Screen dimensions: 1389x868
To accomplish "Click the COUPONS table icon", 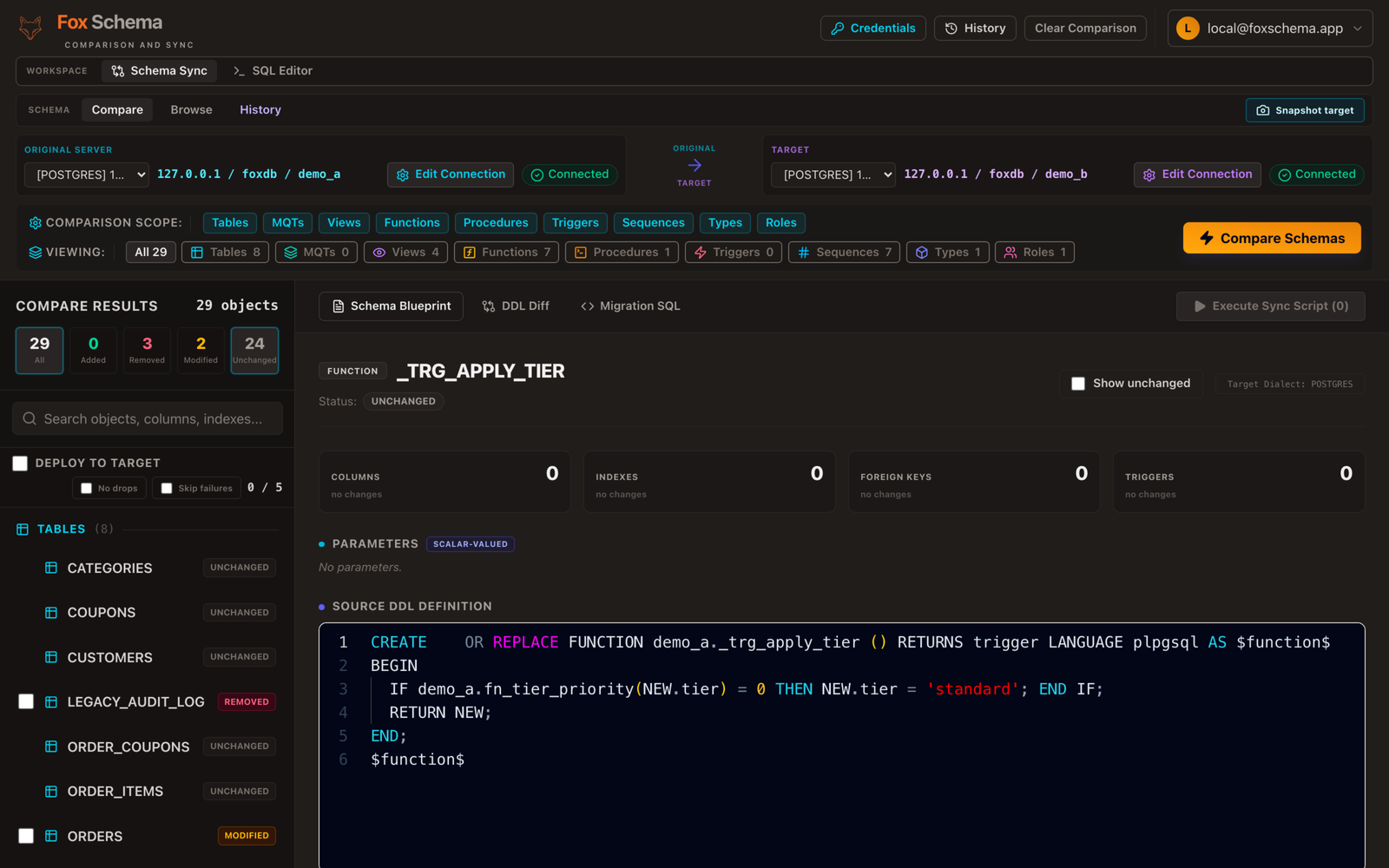I will pyautogui.click(x=51, y=613).
